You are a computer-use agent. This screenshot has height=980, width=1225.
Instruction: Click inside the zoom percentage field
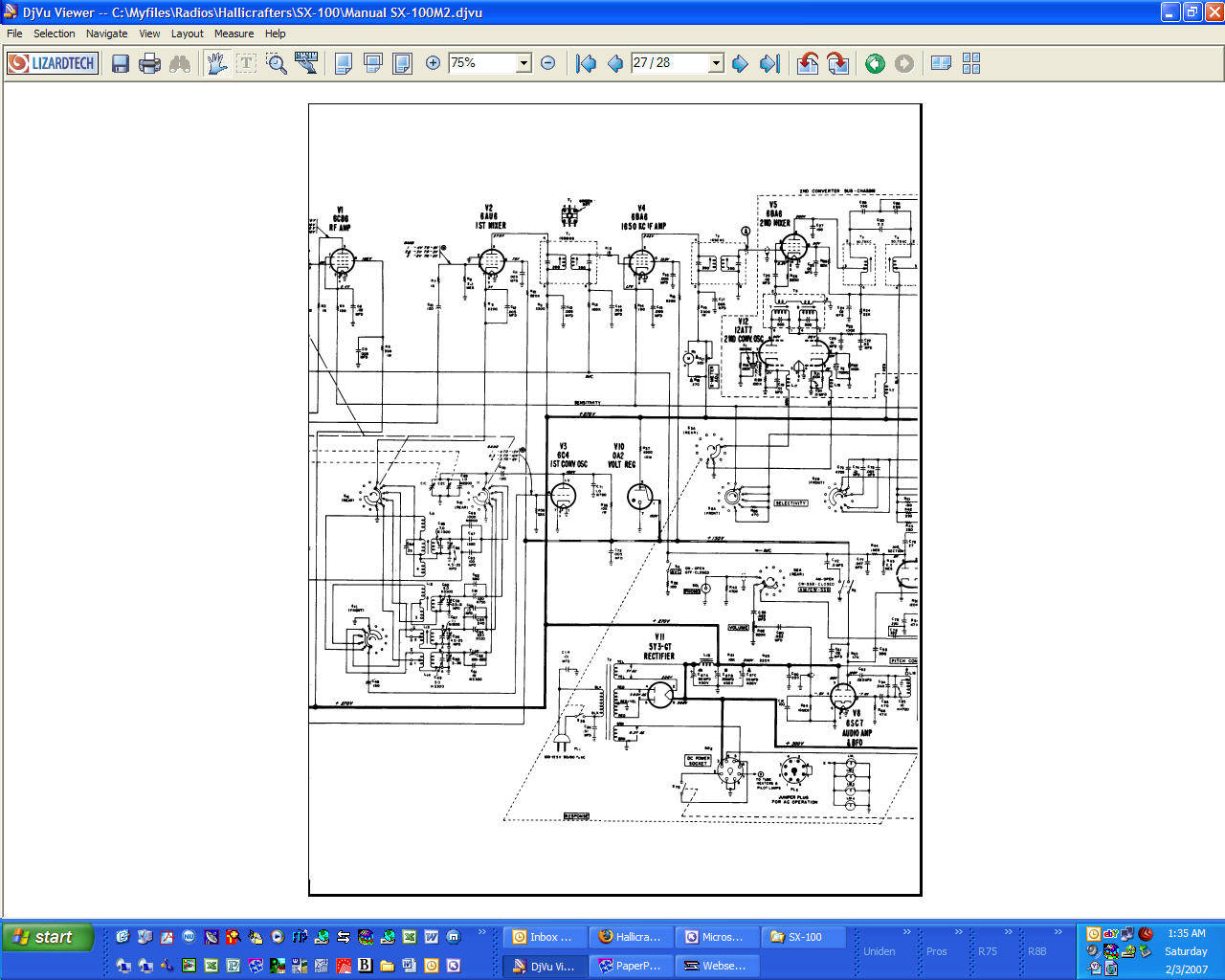482,63
